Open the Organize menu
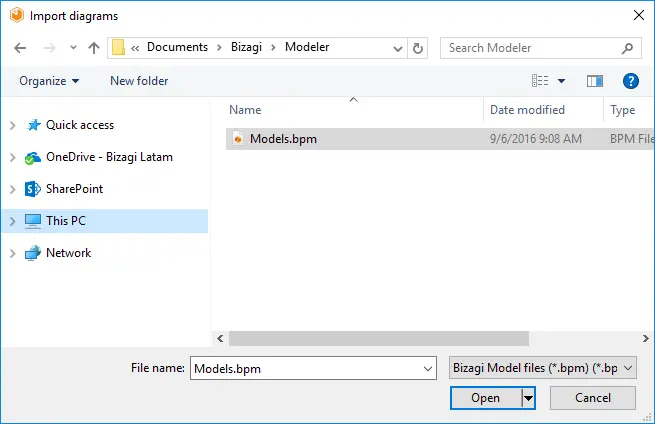Image resolution: width=655 pixels, height=424 pixels. (49, 81)
